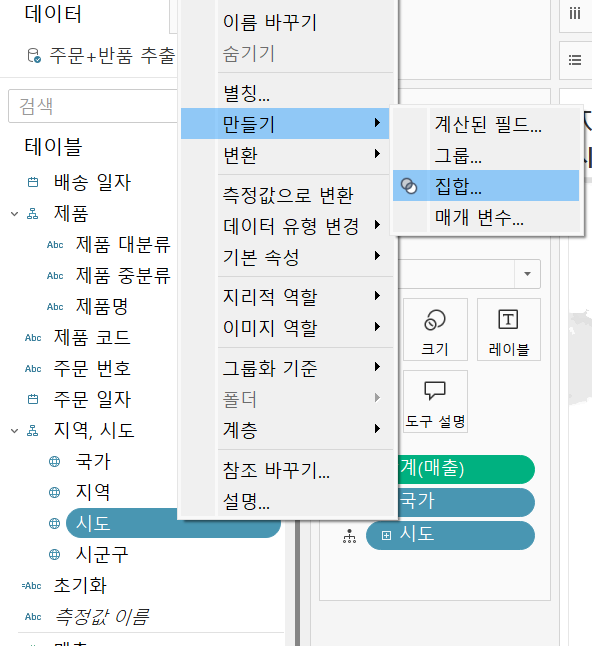Click calendar icon beside 주문 일자

click(x=33, y=399)
